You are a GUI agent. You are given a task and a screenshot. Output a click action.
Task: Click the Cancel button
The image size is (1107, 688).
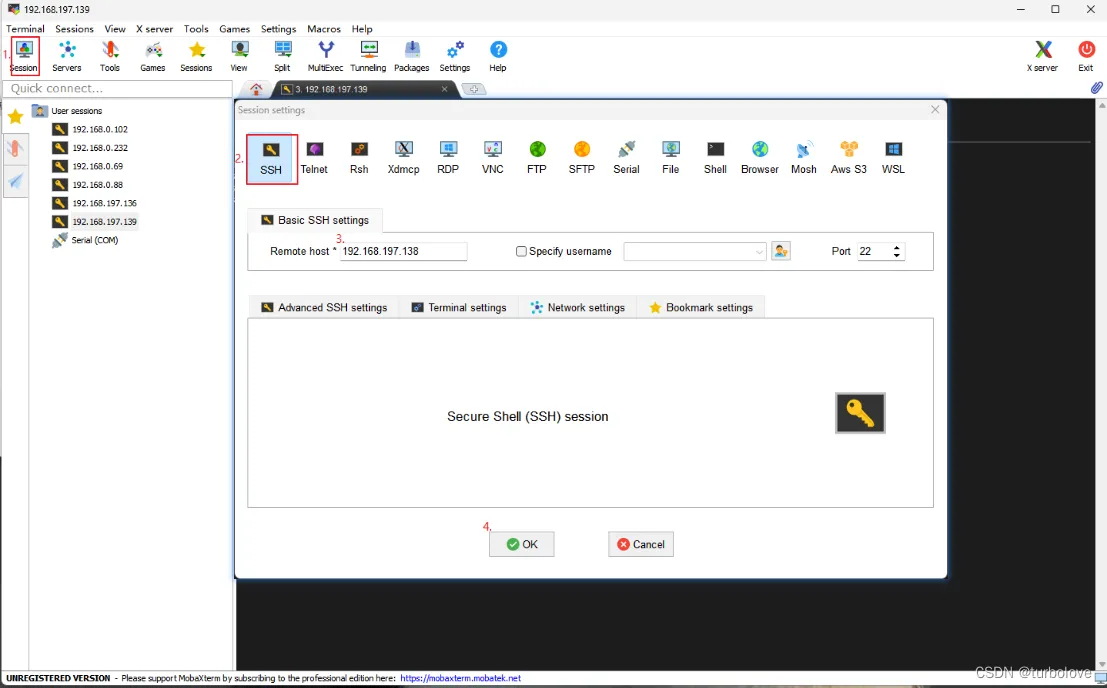pyautogui.click(x=641, y=544)
